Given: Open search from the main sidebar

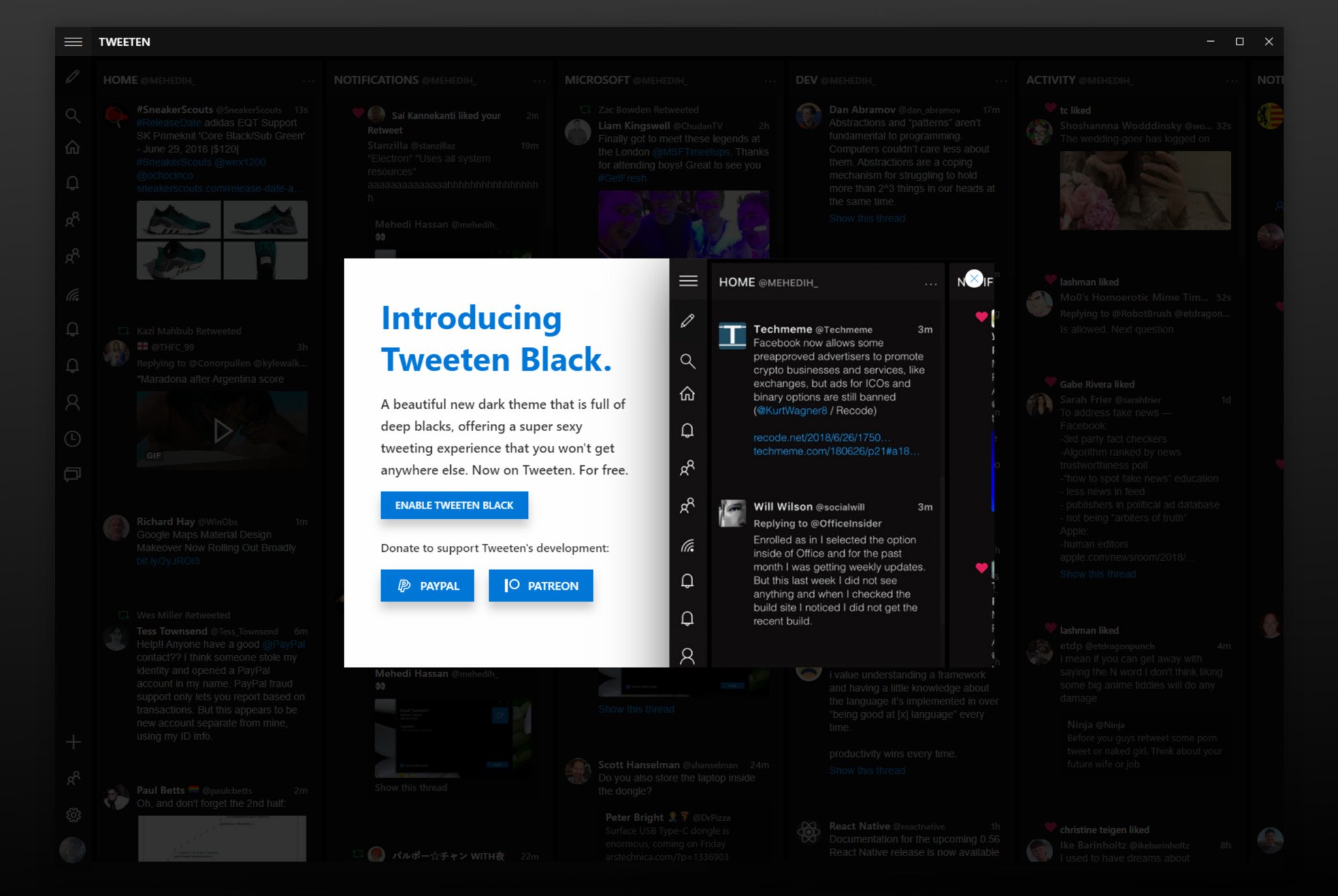Looking at the screenshot, I should 73,116.
